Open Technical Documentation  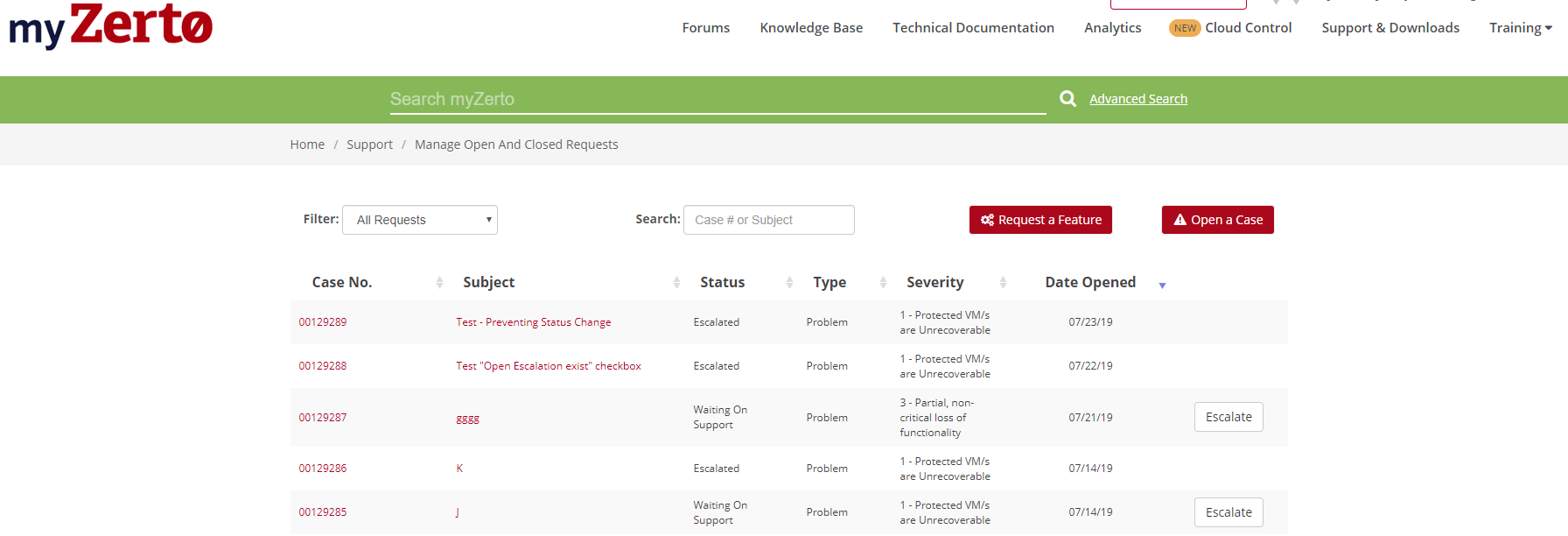point(973,28)
